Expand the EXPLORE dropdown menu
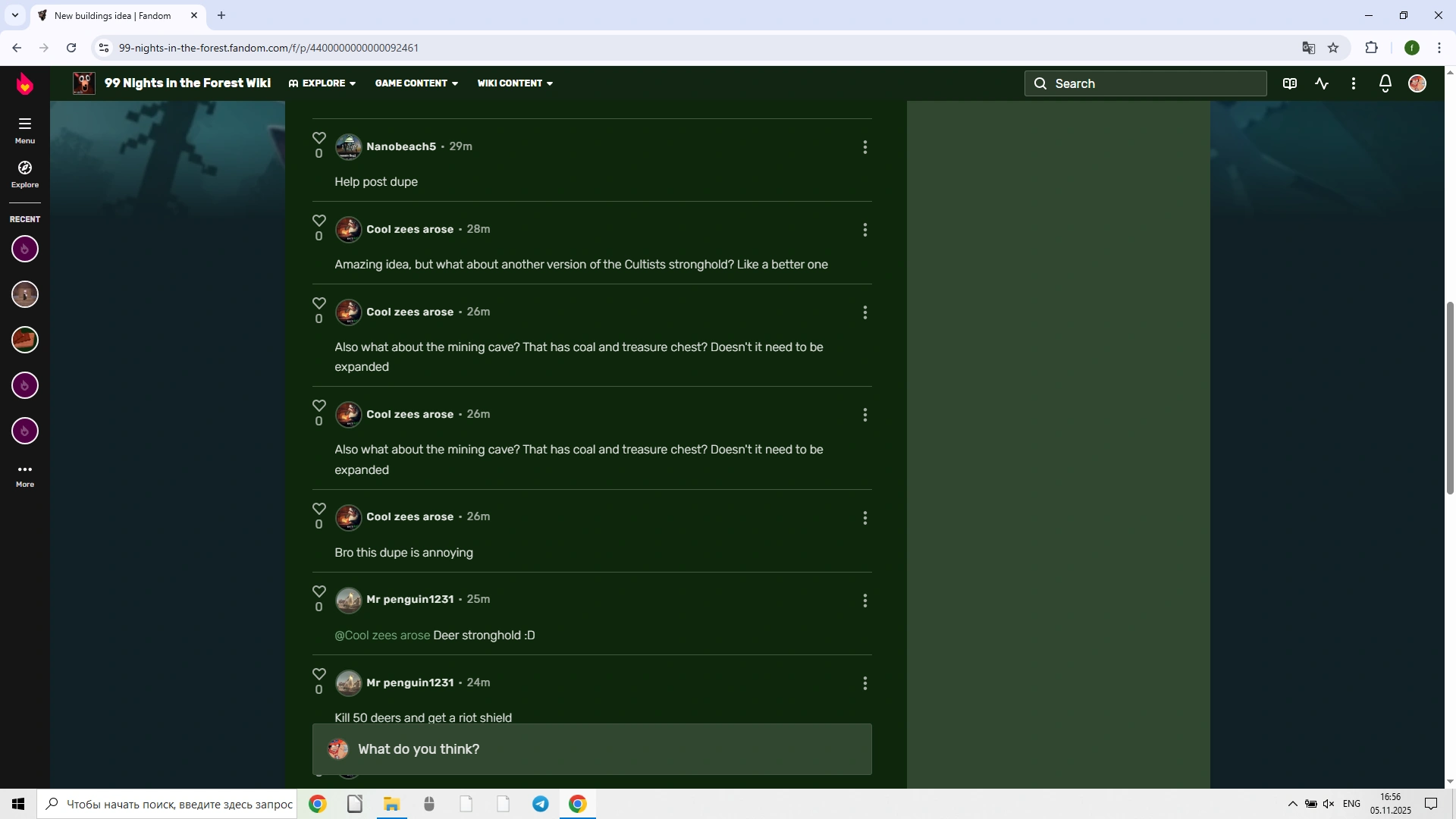Image resolution: width=1456 pixels, height=819 pixels. click(x=322, y=83)
